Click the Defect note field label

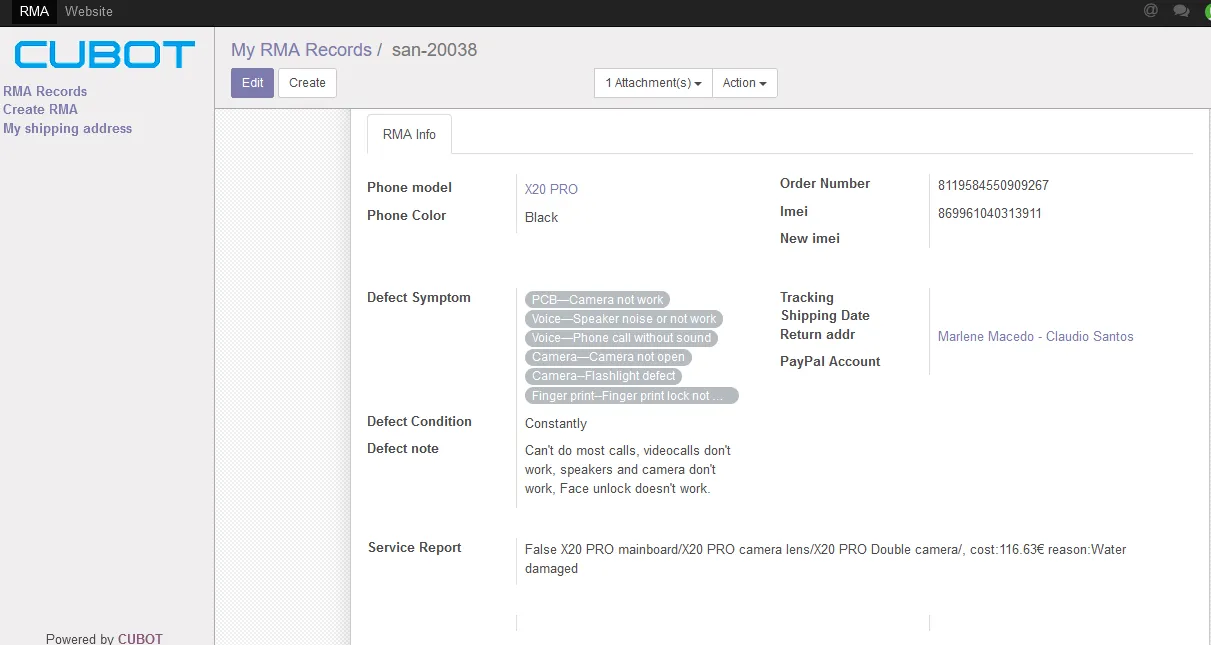(403, 448)
